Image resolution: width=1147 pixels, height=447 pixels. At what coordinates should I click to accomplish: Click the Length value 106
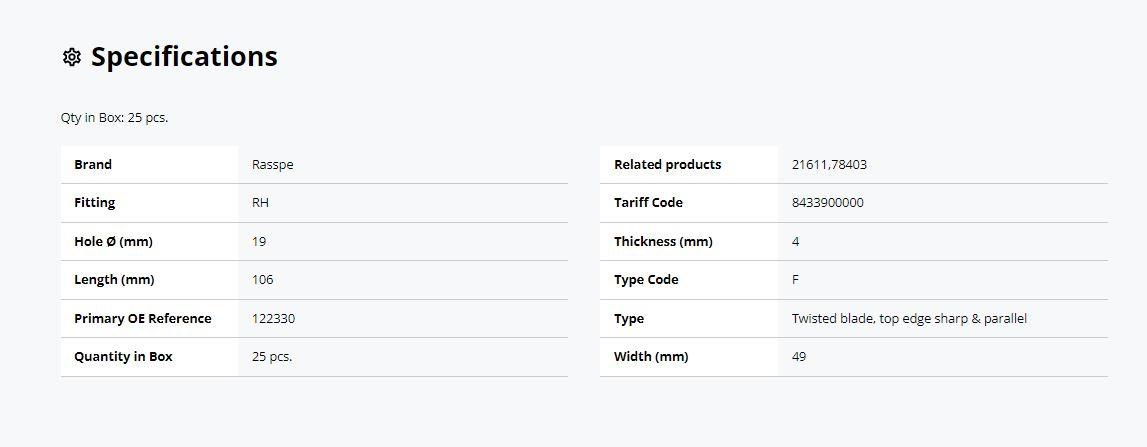[262, 279]
